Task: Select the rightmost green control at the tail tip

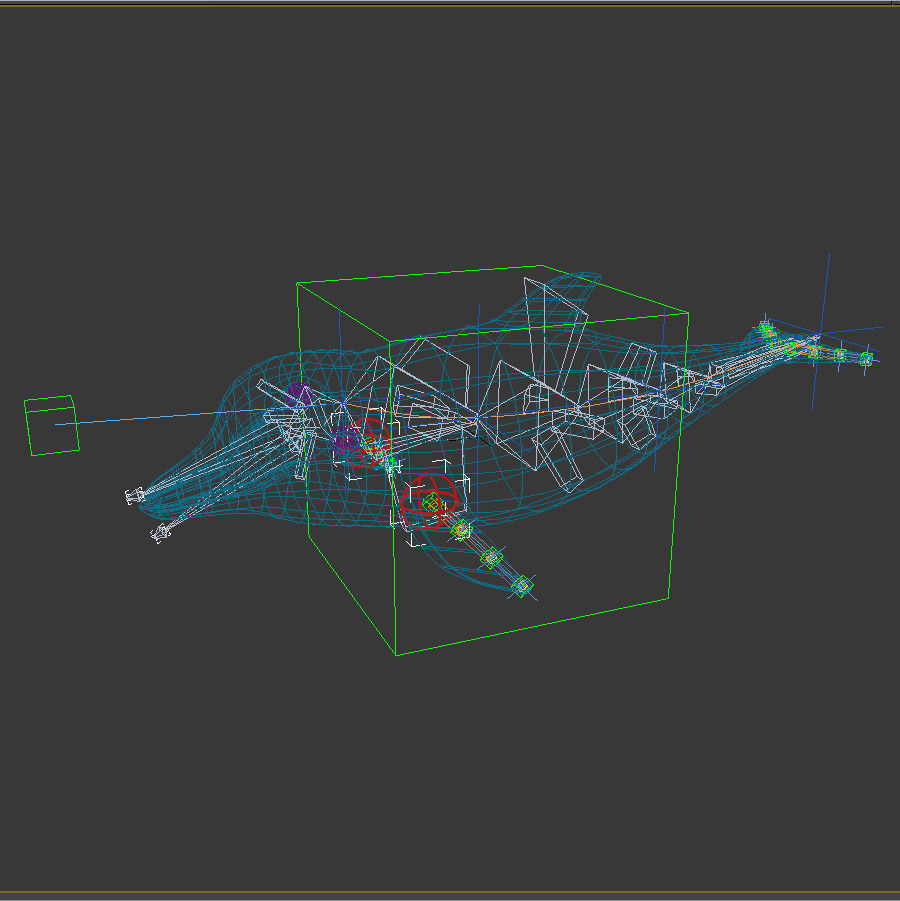Action: click(866, 359)
